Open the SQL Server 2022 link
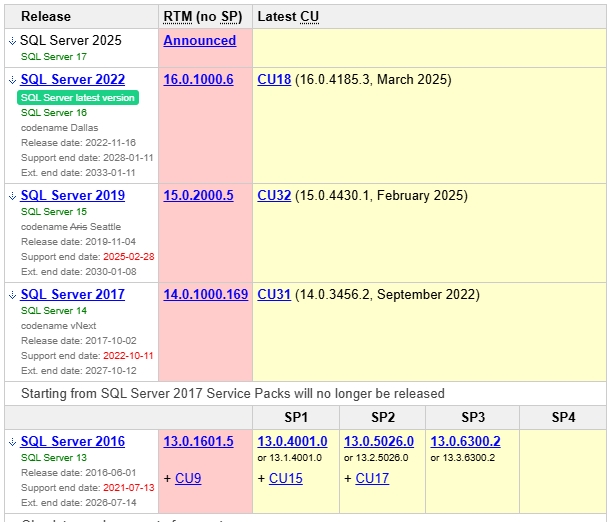Screen dimensions: 616x522 click(x=73, y=79)
